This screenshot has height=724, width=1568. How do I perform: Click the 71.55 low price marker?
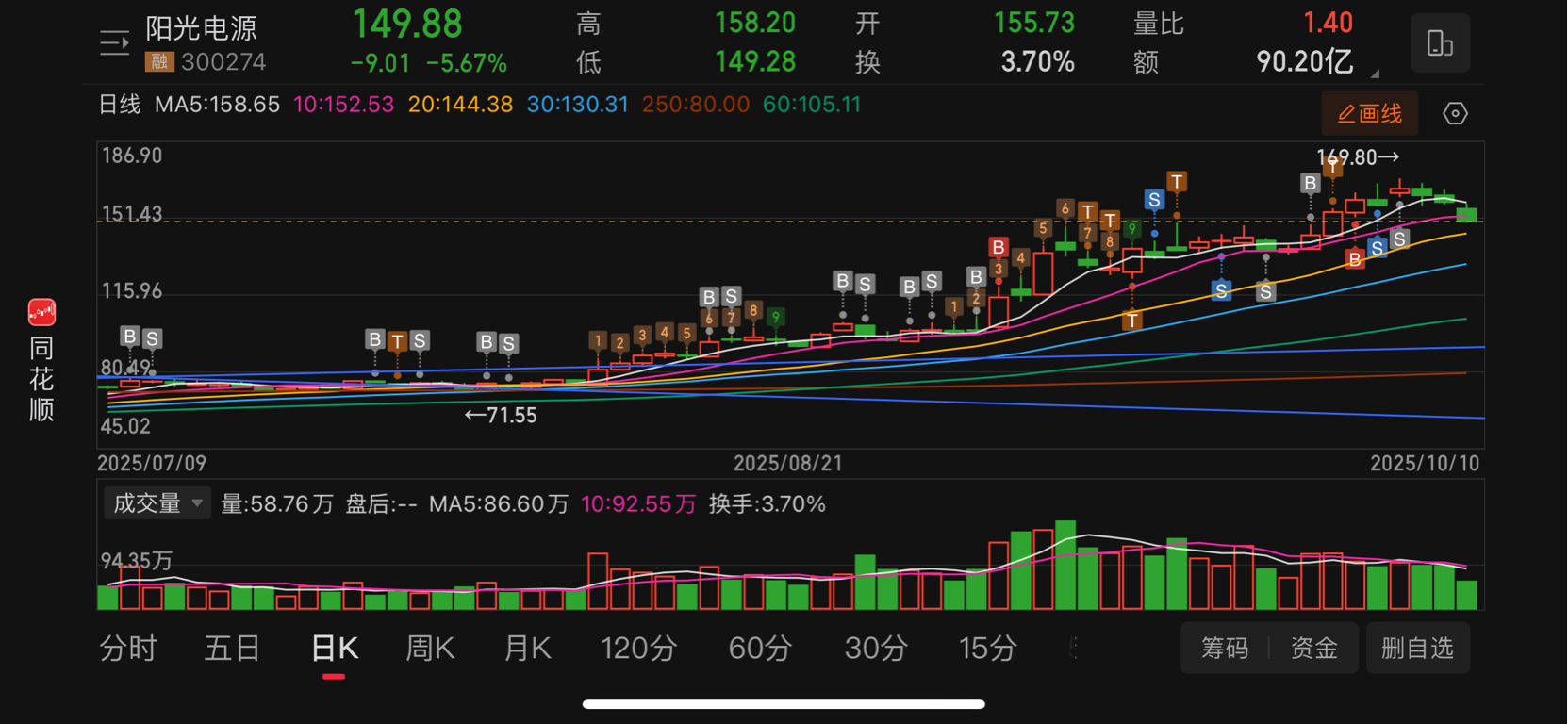[501, 416]
